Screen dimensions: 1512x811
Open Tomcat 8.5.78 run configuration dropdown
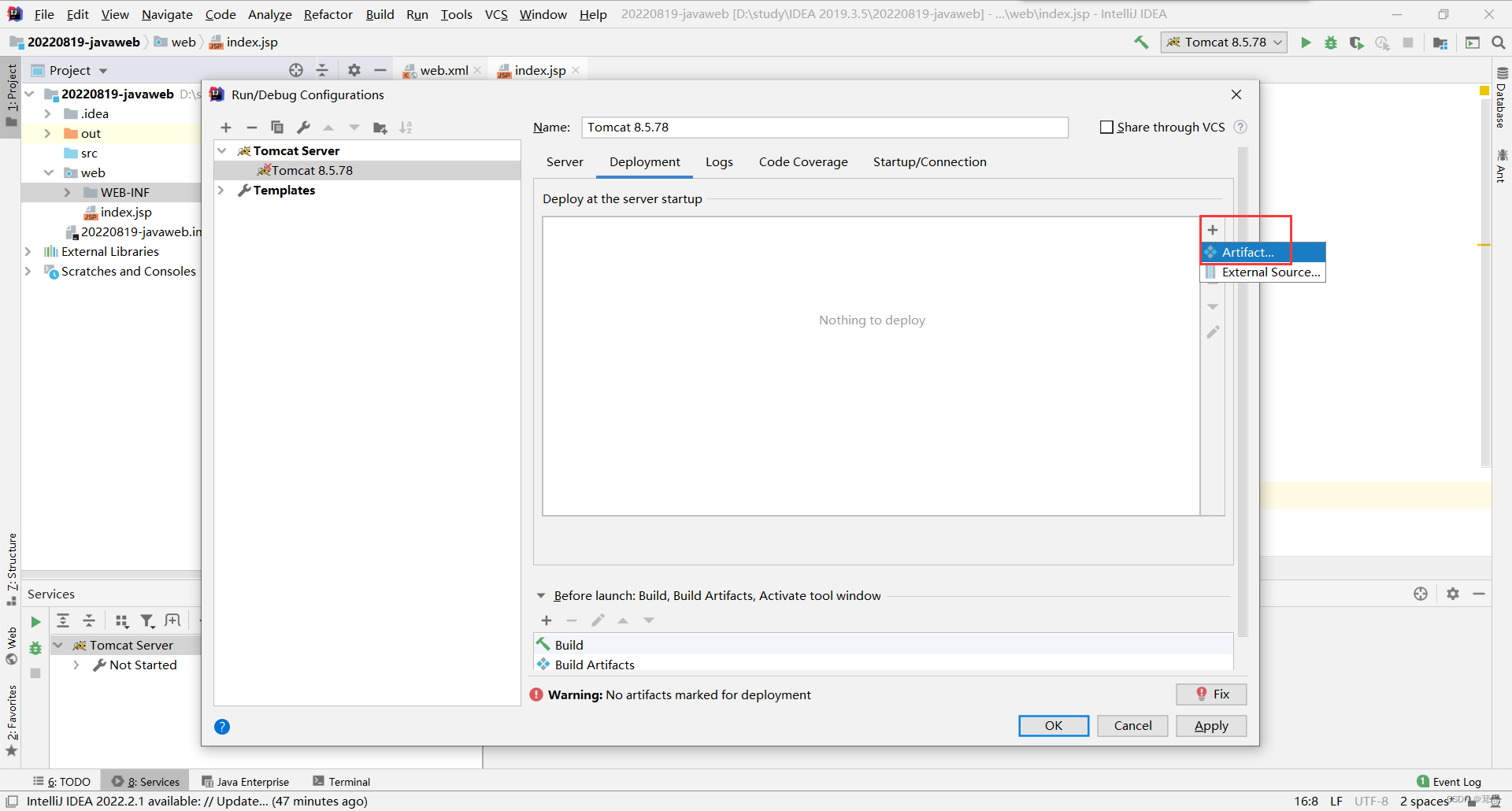tap(1224, 43)
